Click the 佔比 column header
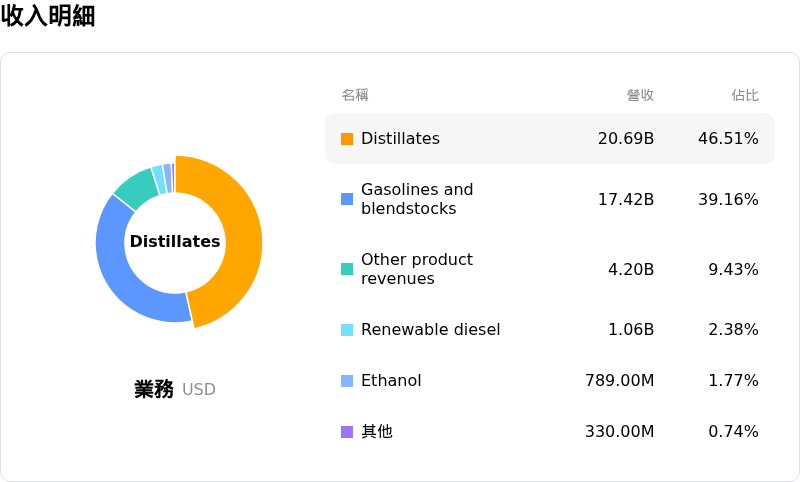Viewport: 800px width, 482px height. click(745, 95)
